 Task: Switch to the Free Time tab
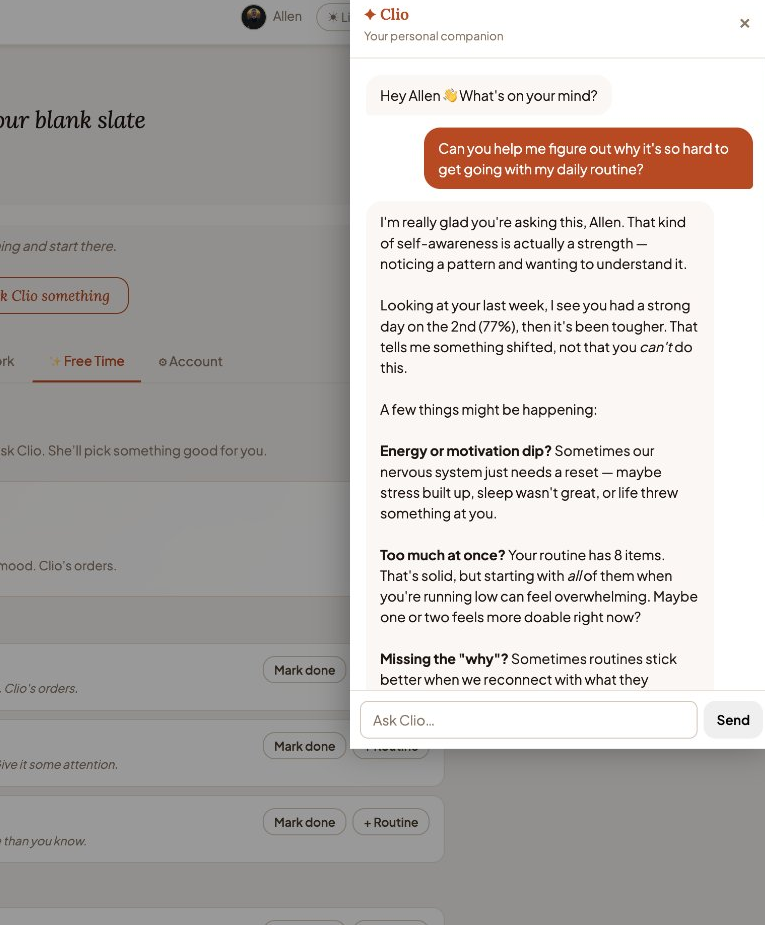click(87, 361)
